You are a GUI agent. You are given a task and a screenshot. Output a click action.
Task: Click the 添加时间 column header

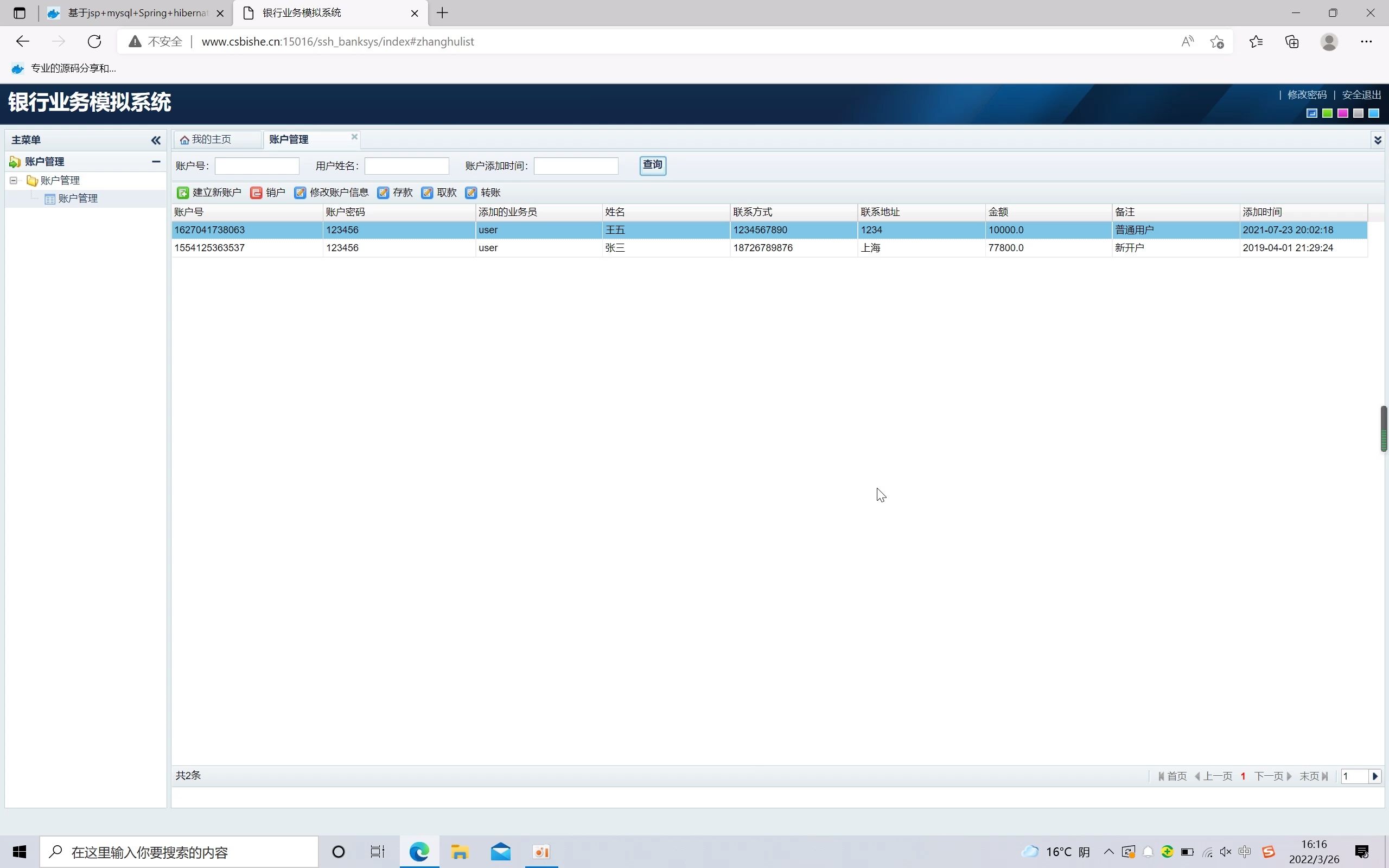1303,213
